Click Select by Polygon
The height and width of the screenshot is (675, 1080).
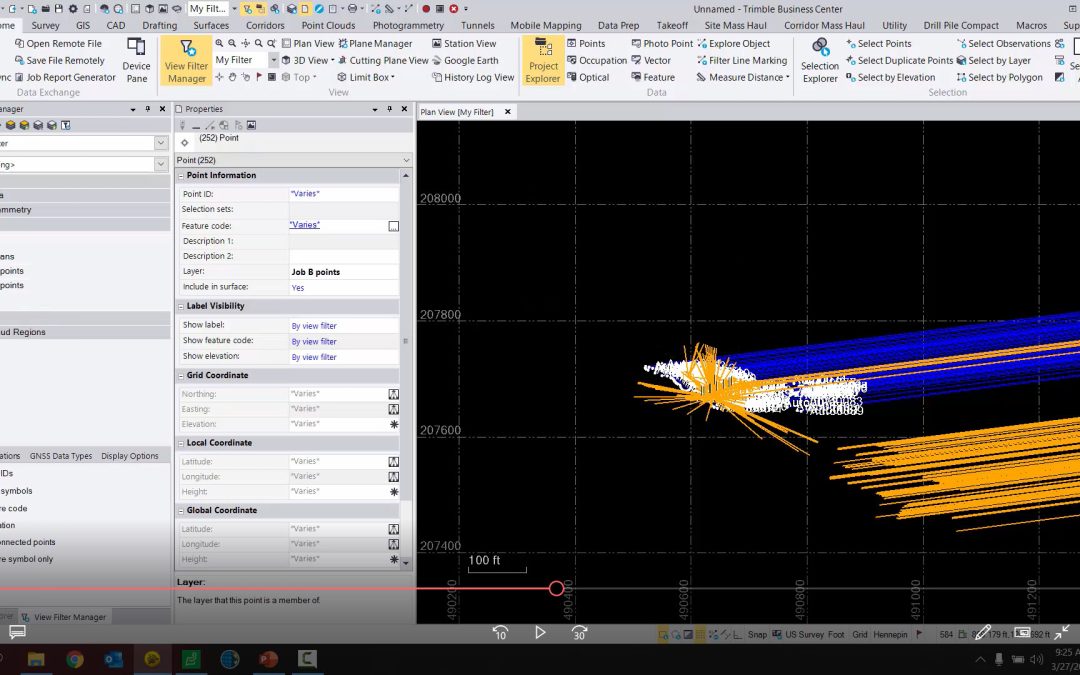pyautogui.click(x=999, y=77)
